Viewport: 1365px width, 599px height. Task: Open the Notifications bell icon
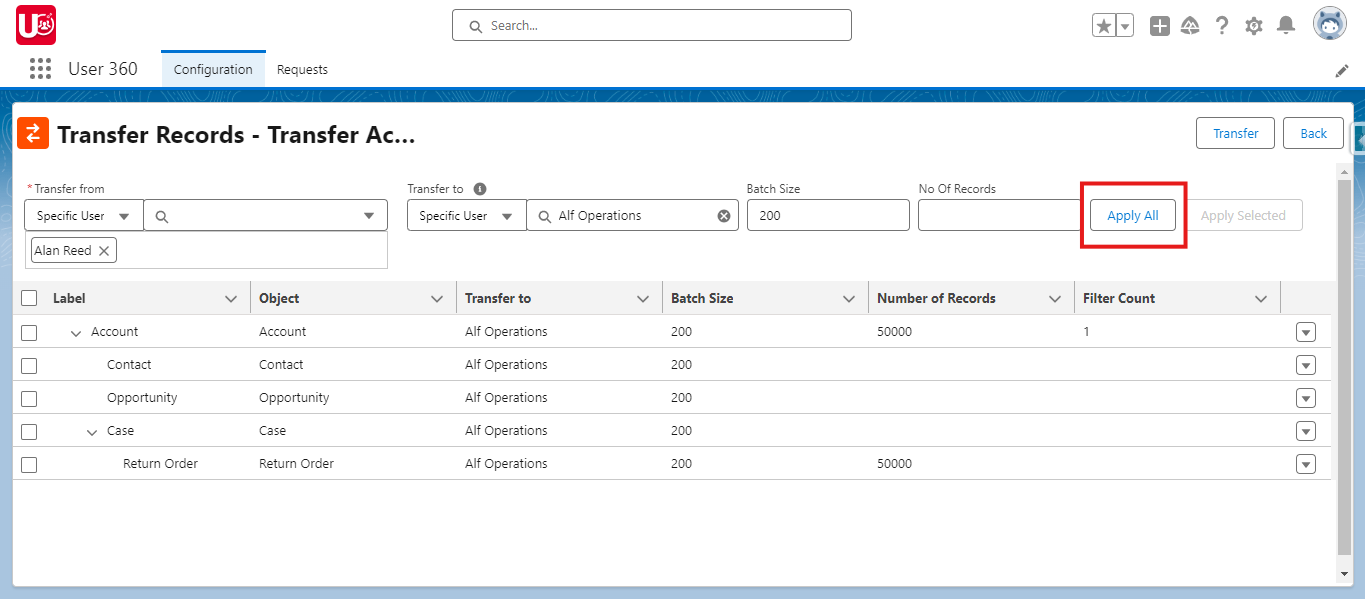pos(1286,26)
